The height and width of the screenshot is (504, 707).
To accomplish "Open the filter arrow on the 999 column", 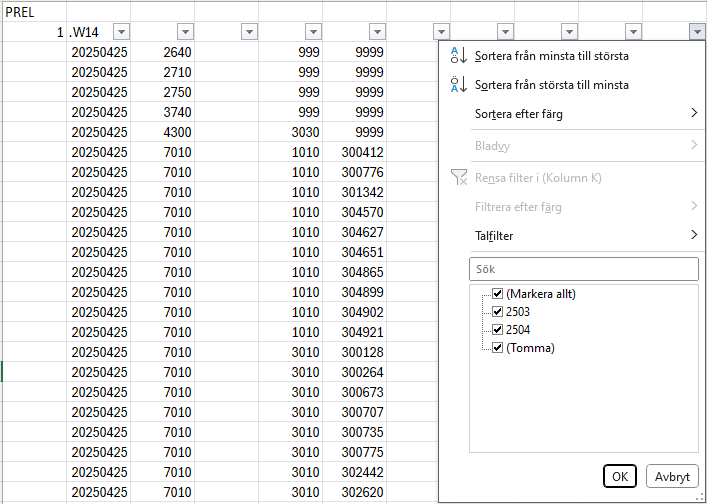I will (x=313, y=32).
